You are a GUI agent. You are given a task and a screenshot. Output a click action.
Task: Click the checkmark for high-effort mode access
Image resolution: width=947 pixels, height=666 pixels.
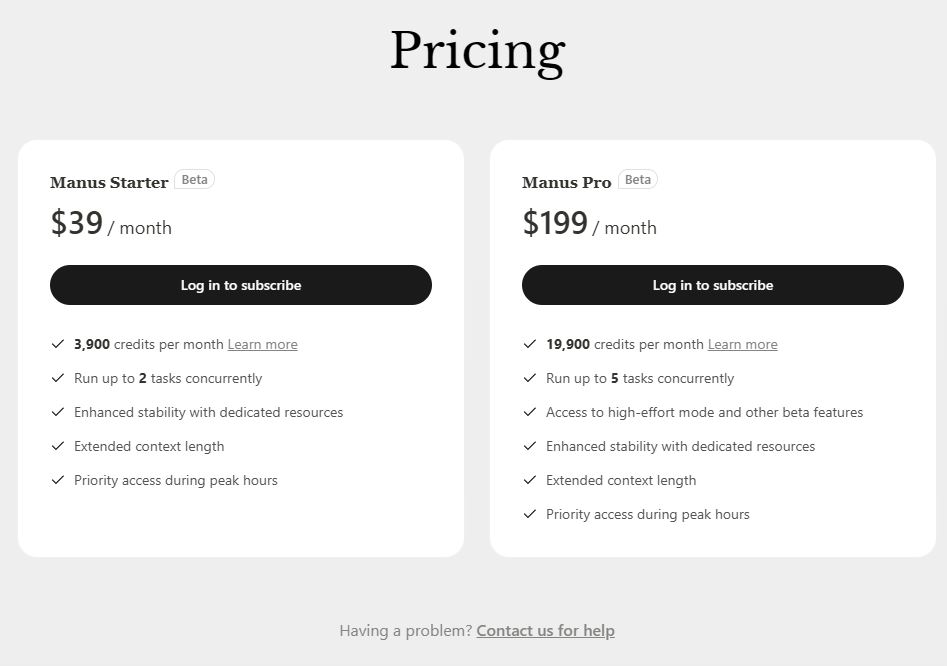pos(530,412)
